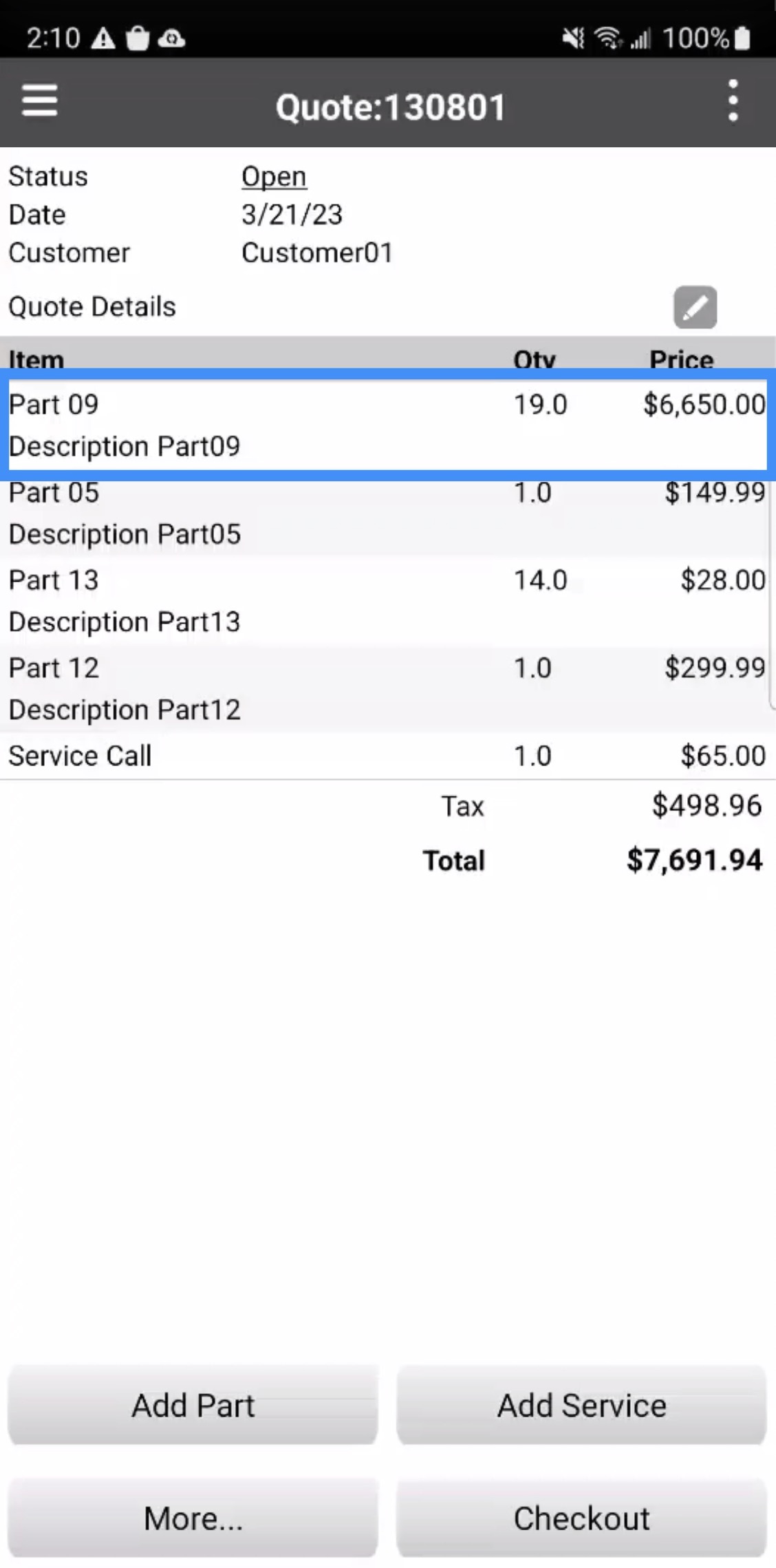Open the More... options button

pyautogui.click(x=193, y=1518)
